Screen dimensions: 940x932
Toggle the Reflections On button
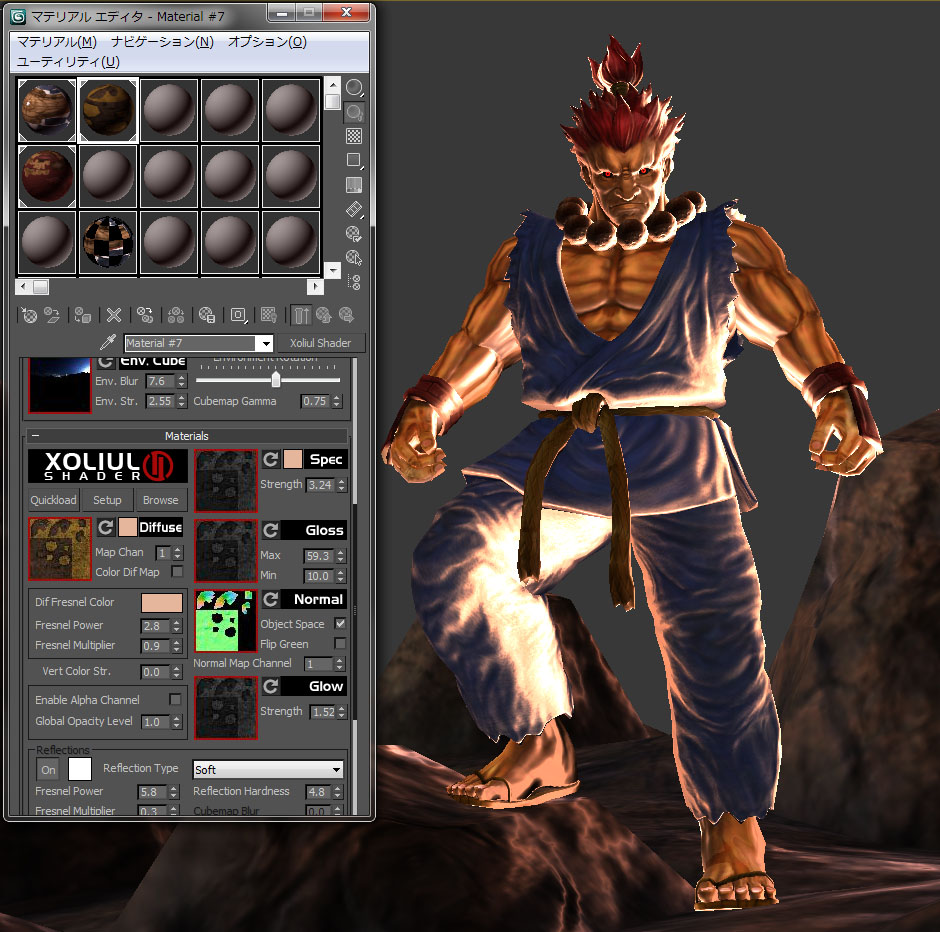[x=49, y=770]
